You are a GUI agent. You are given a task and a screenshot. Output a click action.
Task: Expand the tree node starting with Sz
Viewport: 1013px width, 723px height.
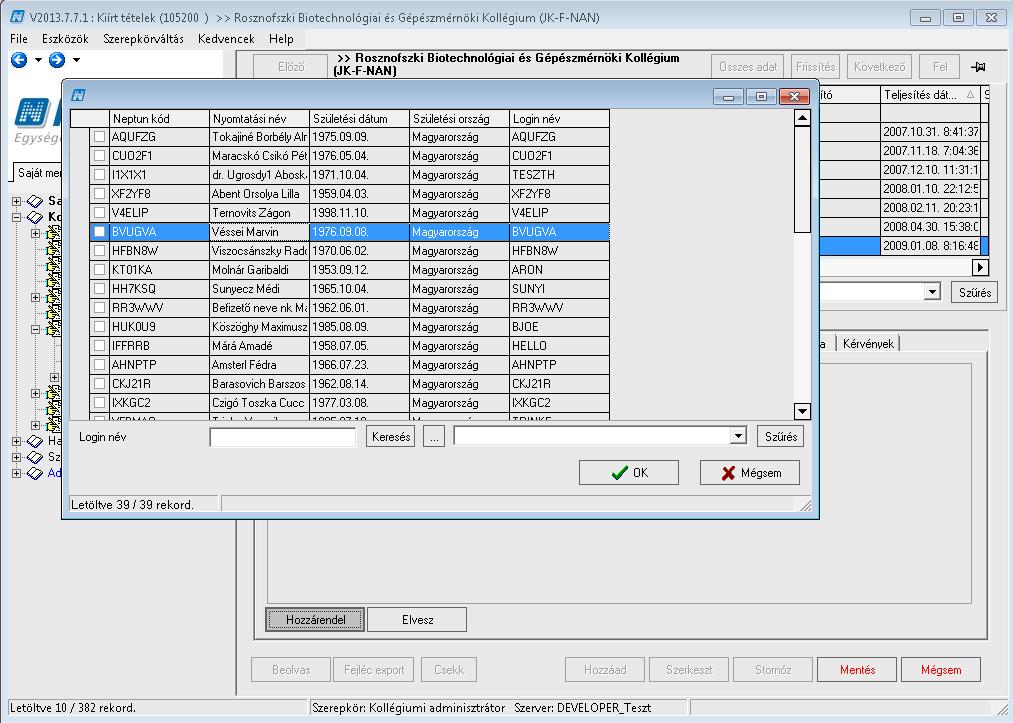(17, 457)
